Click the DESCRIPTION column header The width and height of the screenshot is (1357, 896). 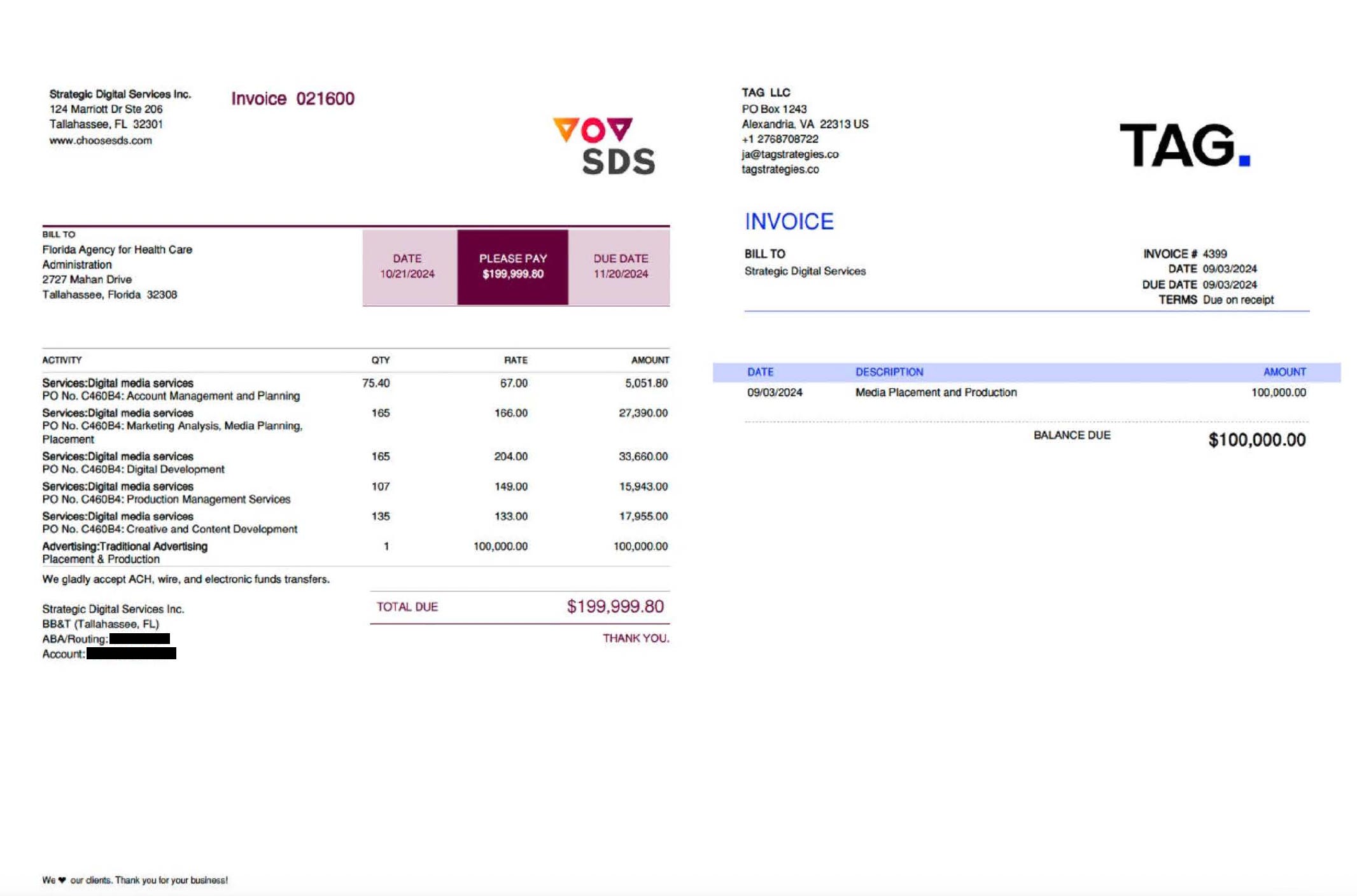coord(889,372)
